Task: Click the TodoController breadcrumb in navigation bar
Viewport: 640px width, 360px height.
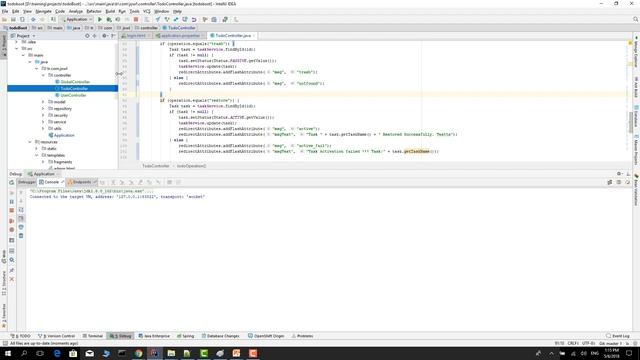Action: tap(179, 28)
